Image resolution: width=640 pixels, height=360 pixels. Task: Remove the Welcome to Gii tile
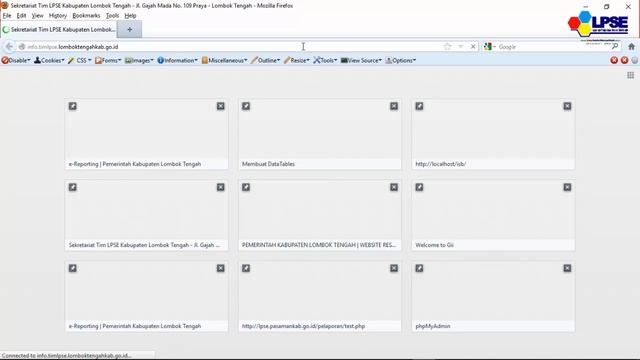[567, 187]
